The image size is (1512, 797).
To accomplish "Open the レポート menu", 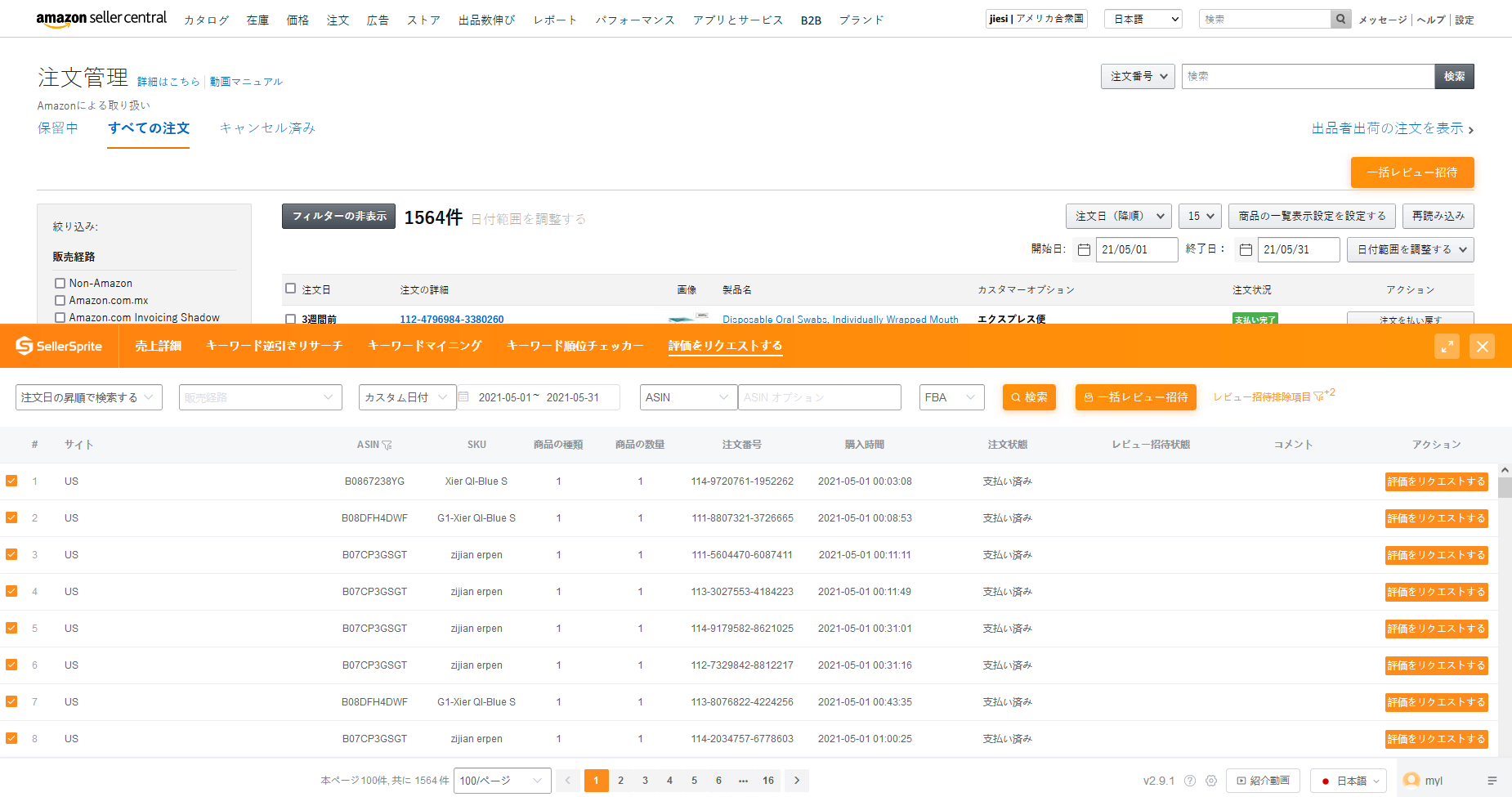I will pos(555,20).
